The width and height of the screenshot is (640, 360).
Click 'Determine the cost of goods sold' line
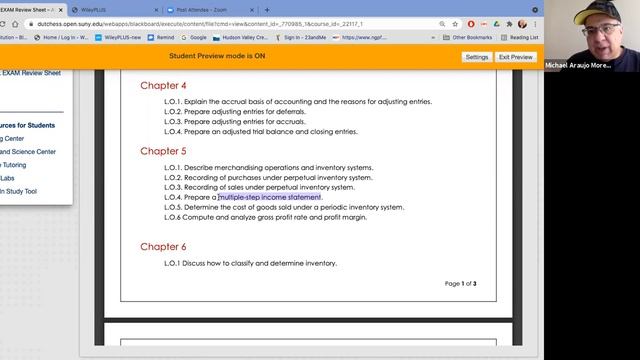tap(284, 207)
